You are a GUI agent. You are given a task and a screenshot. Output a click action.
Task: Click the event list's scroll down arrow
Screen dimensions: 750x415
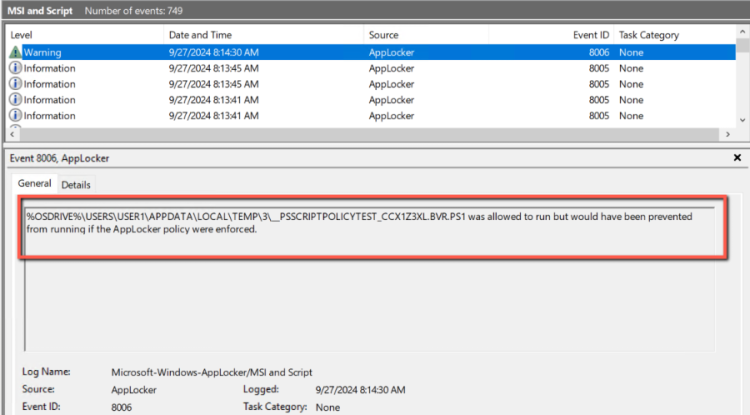pos(741,120)
